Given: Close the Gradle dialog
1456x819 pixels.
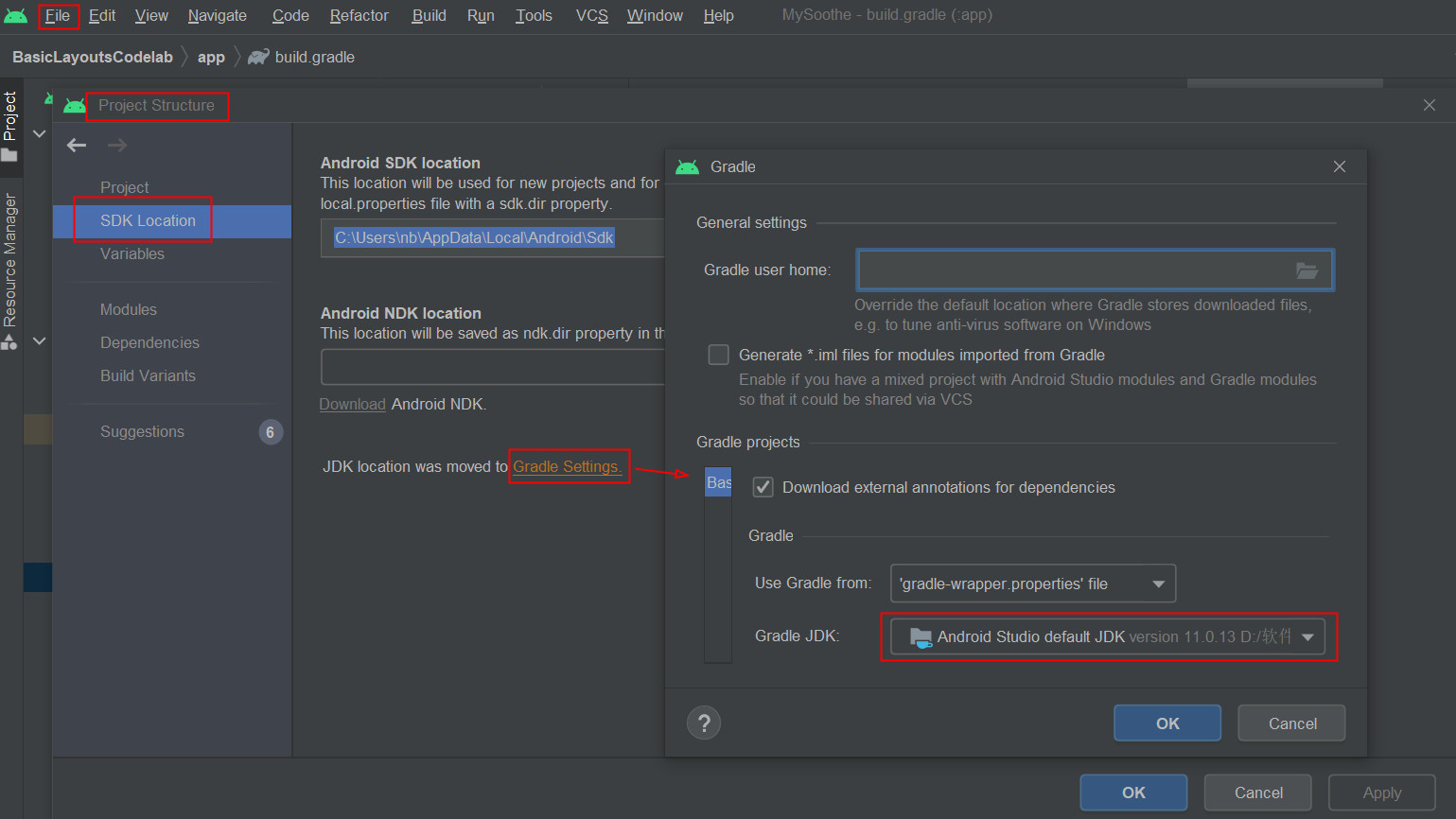Looking at the screenshot, I should pos(1340,166).
